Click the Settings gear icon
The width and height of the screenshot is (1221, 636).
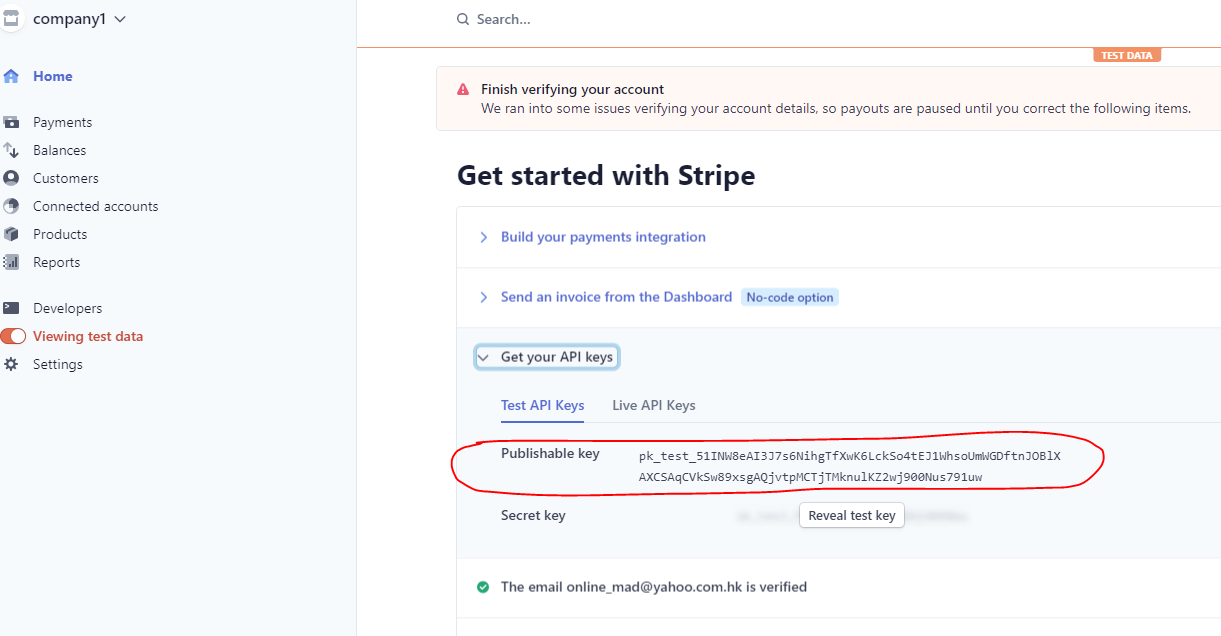(x=11, y=364)
